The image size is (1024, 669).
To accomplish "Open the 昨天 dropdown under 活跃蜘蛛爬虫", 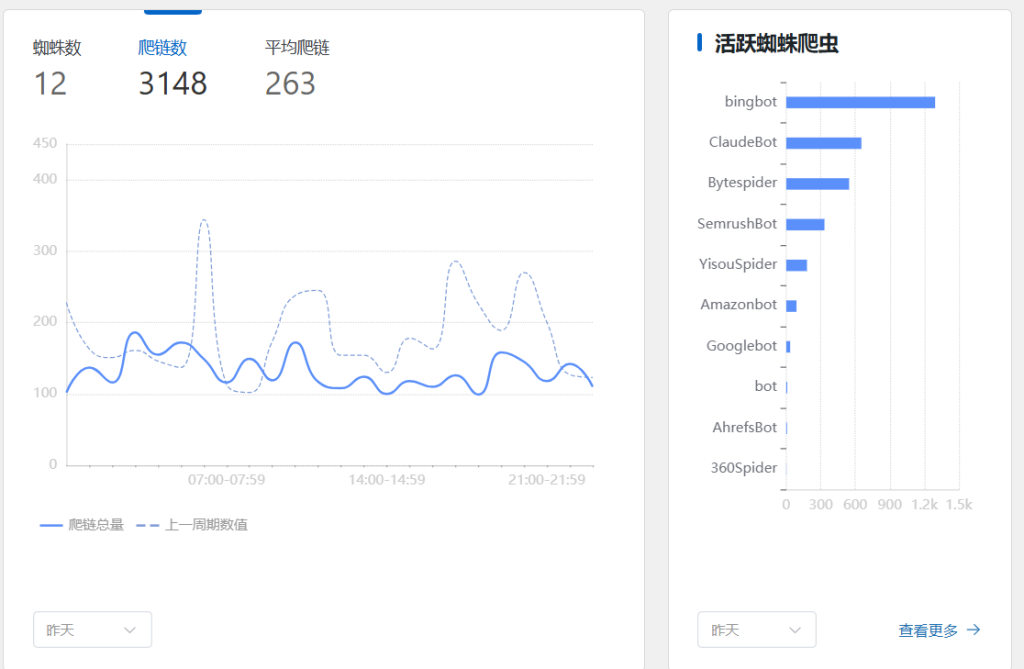I will point(756,630).
